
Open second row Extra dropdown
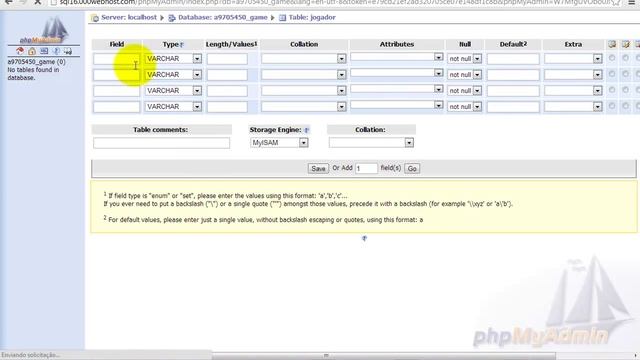pyautogui.click(x=573, y=75)
